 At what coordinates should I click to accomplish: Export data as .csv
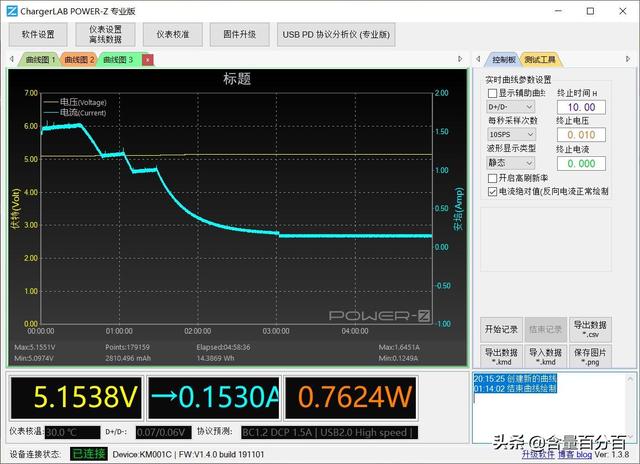[590, 329]
